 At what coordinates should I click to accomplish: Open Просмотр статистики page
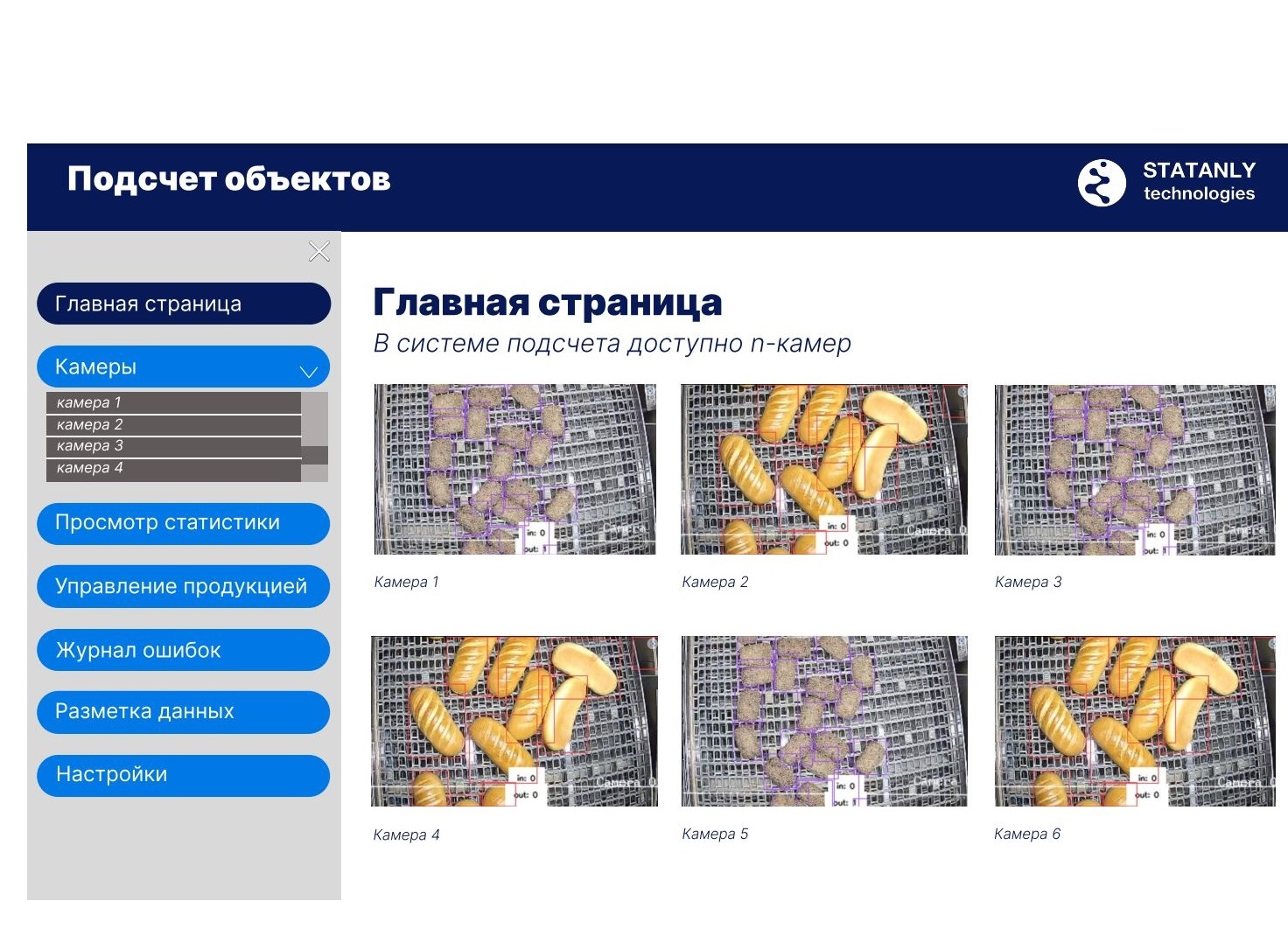click(x=184, y=523)
